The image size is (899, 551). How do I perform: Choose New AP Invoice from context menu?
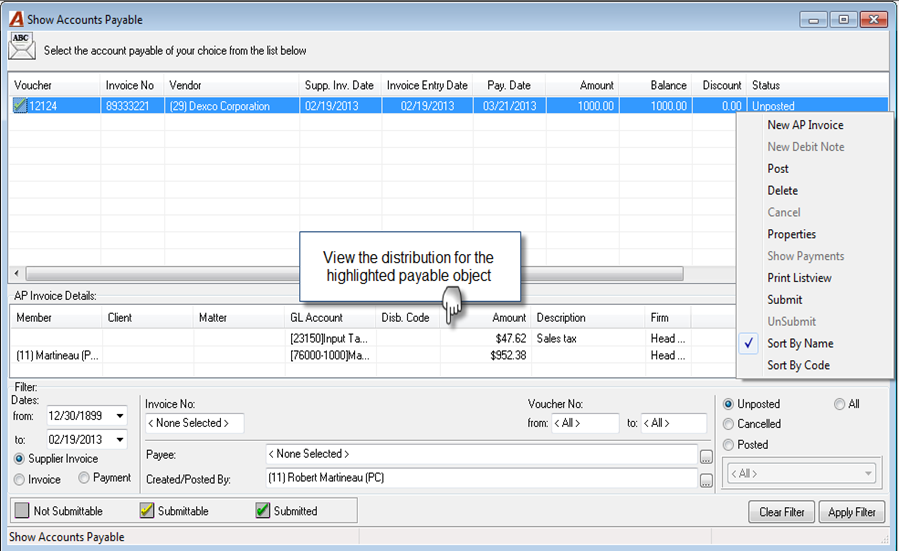pyautogui.click(x=805, y=125)
